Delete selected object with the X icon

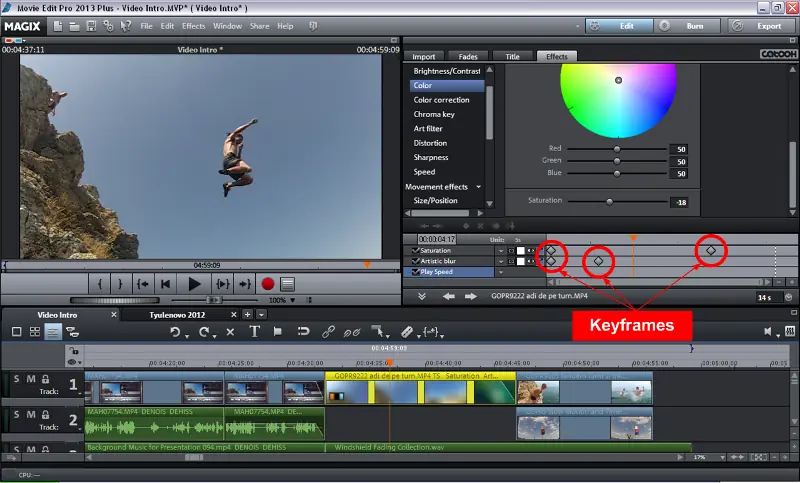click(x=230, y=332)
